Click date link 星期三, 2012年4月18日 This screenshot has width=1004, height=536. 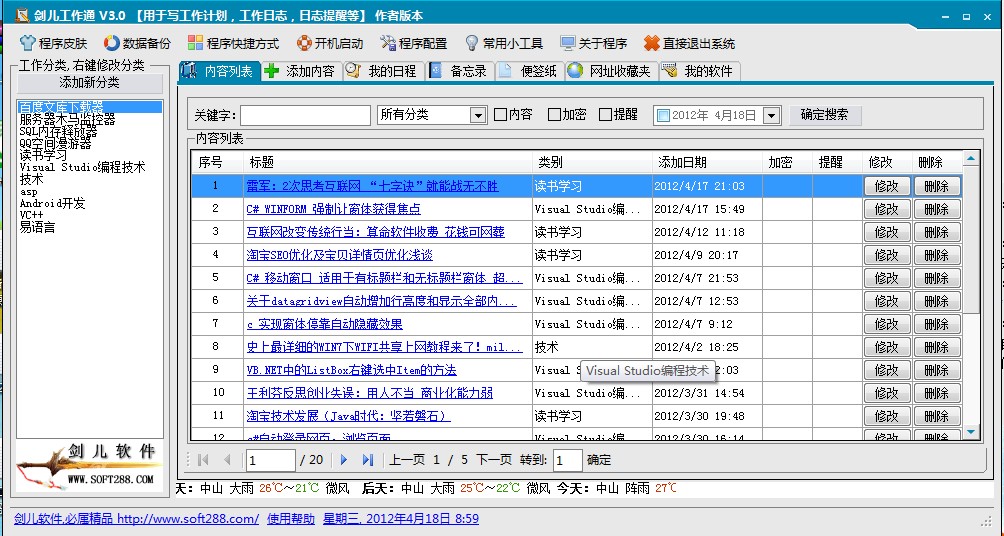coord(401,519)
